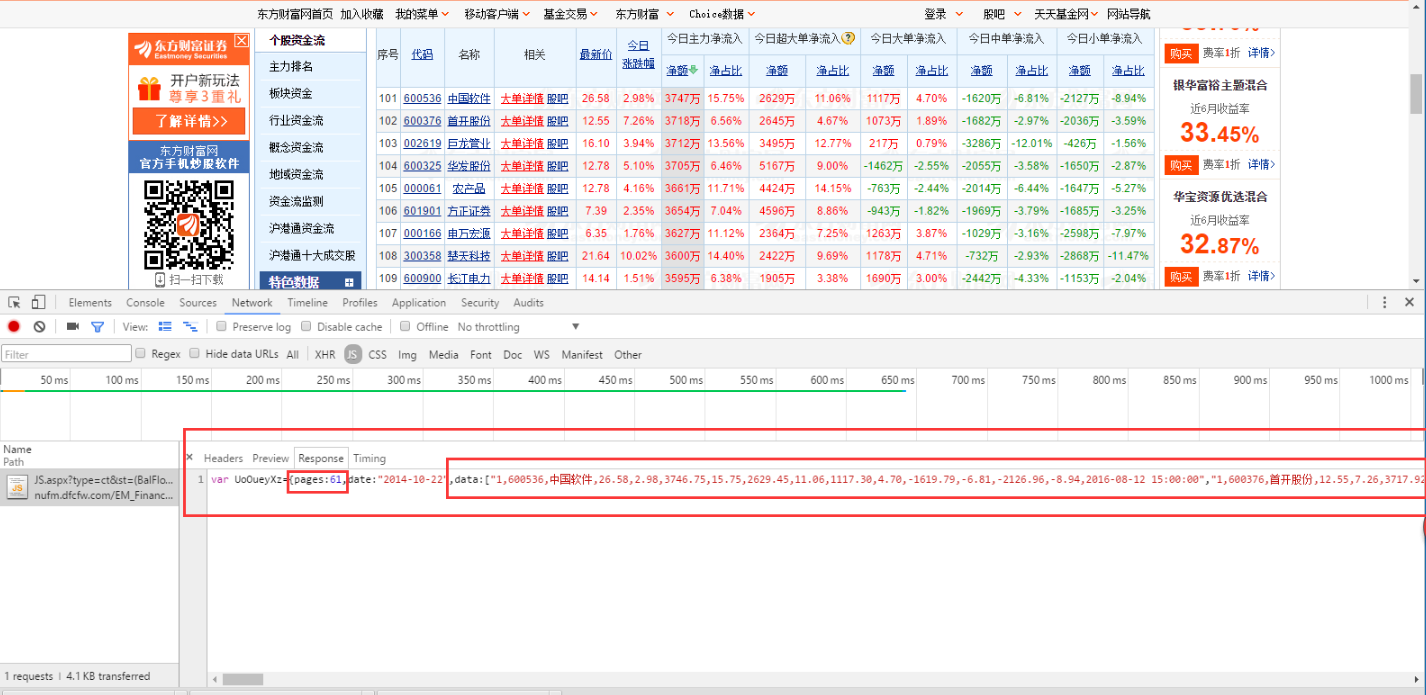Toggle the device toolbar icon

(x=38, y=302)
